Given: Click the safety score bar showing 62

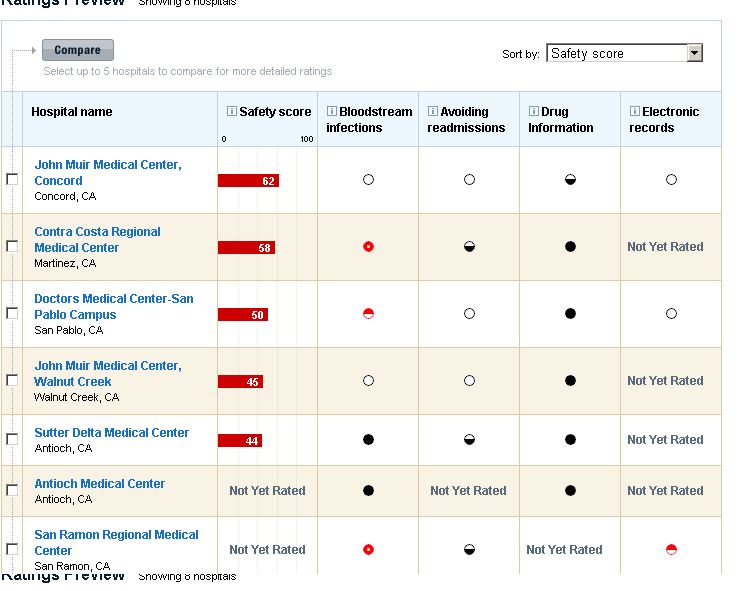Looking at the screenshot, I should (248, 181).
